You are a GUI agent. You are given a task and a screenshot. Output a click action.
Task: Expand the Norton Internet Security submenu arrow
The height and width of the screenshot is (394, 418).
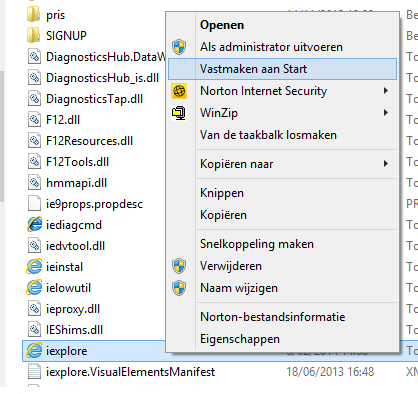pos(386,91)
